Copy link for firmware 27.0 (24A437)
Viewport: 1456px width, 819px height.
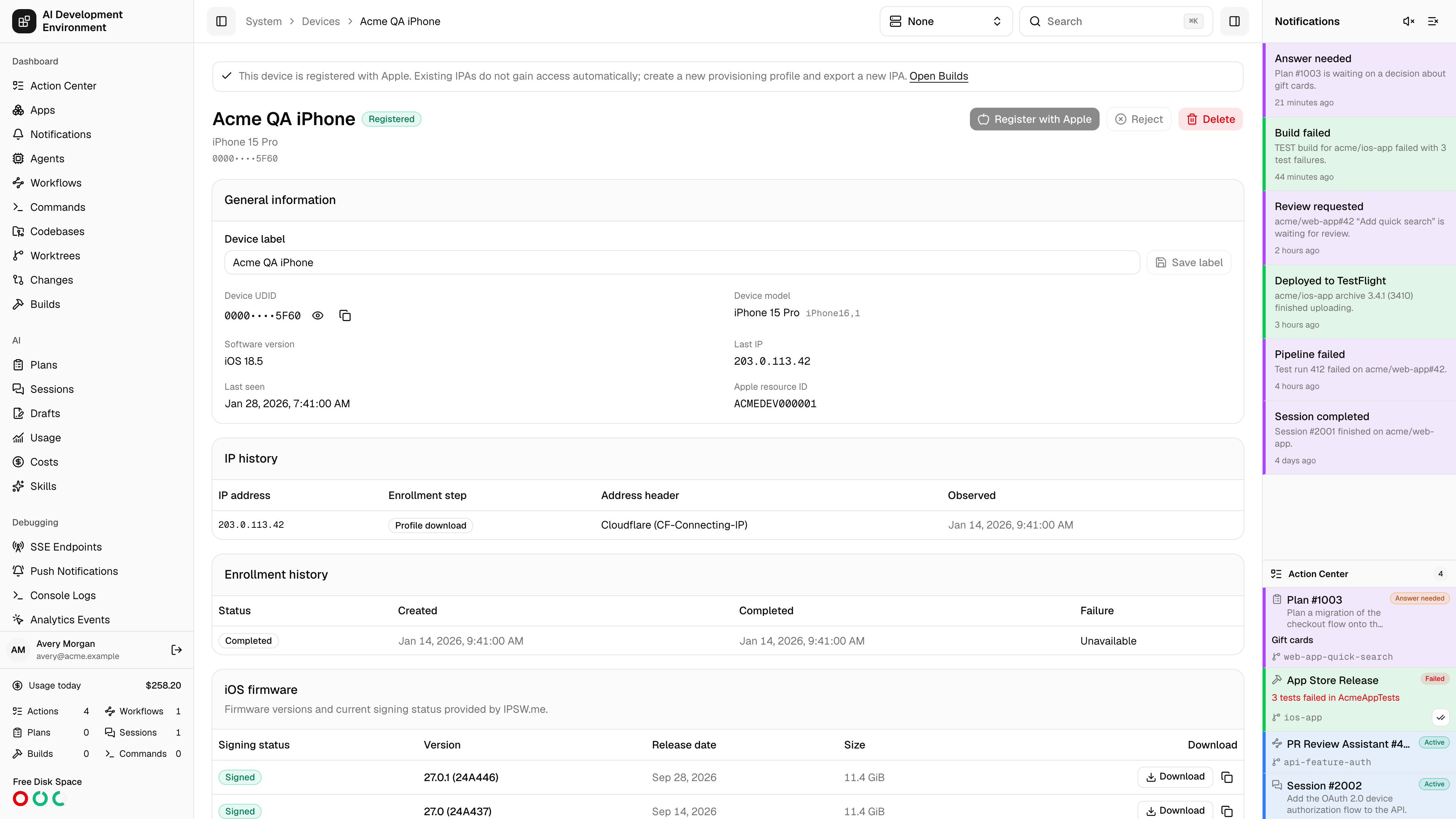coord(1227,811)
